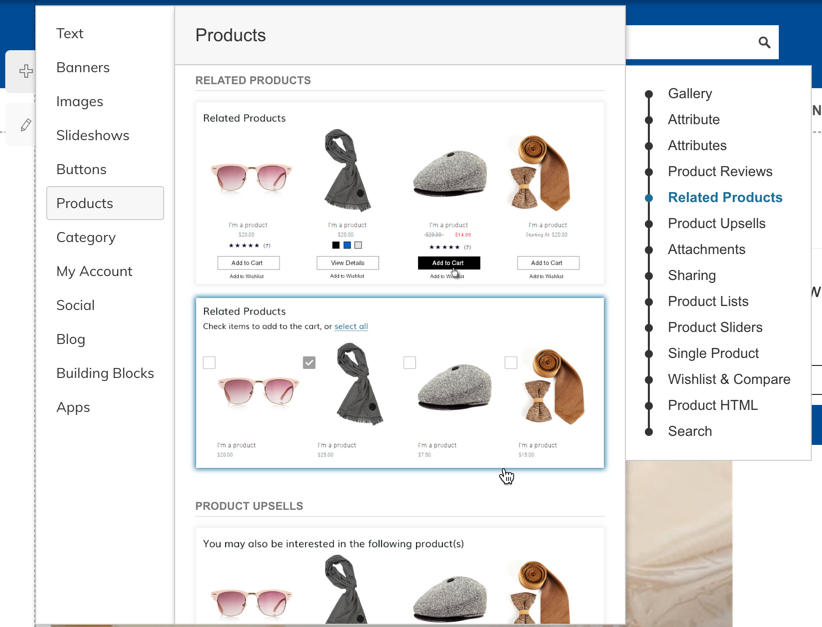The image size is (822, 627).
Task: Open the Slideshows category
Action: (93, 135)
